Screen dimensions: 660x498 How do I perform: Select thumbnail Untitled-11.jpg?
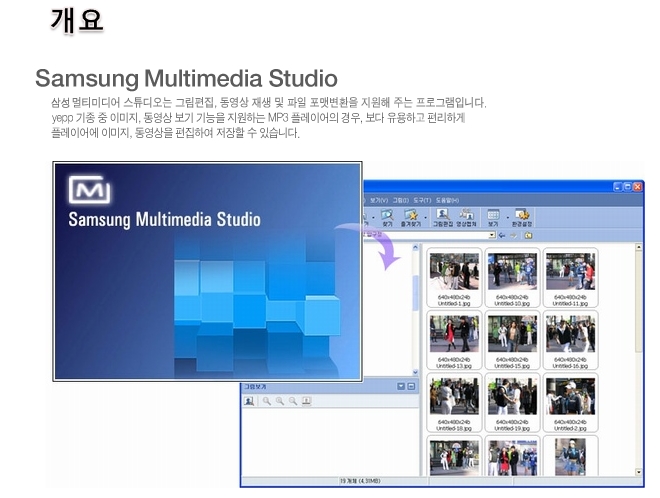(570, 278)
